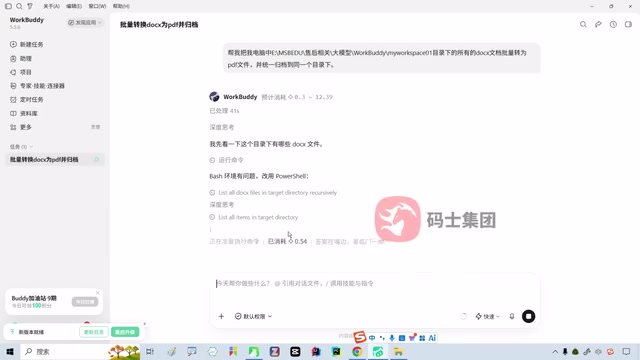Click grey button on Buddy加油站 card
Image resolution: width=640 pixels, height=360 pixels.
pyautogui.click(x=85, y=302)
